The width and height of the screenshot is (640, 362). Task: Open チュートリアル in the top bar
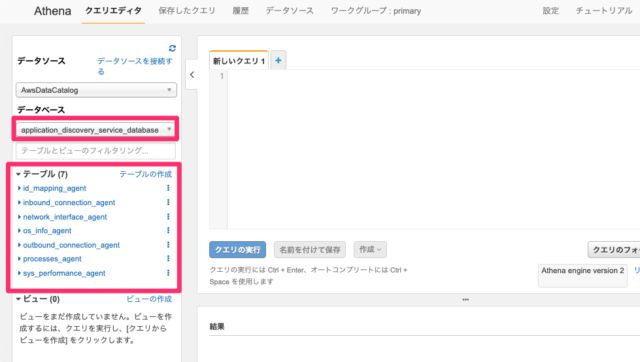pos(604,11)
